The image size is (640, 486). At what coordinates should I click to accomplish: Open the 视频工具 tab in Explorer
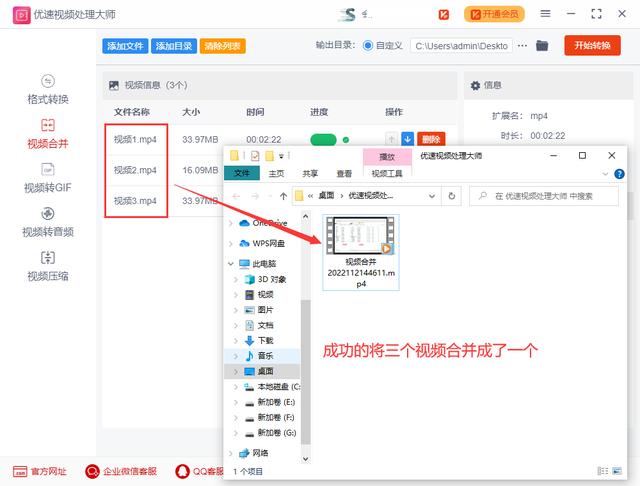click(x=387, y=173)
